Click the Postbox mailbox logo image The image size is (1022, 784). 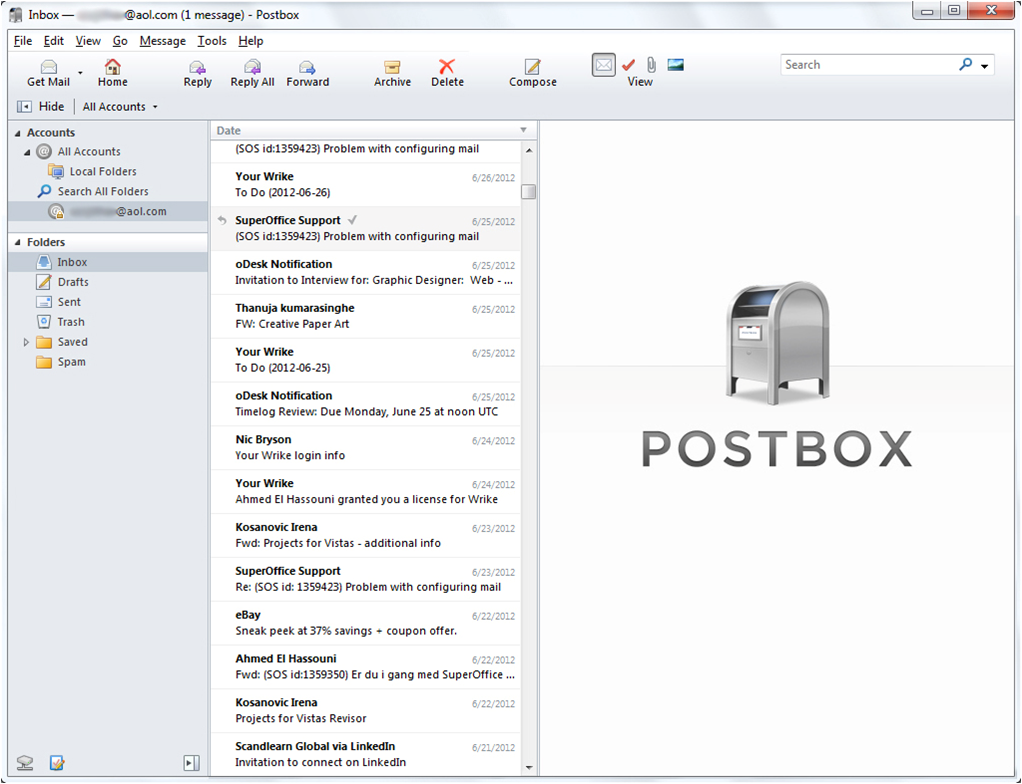click(778, 344)
